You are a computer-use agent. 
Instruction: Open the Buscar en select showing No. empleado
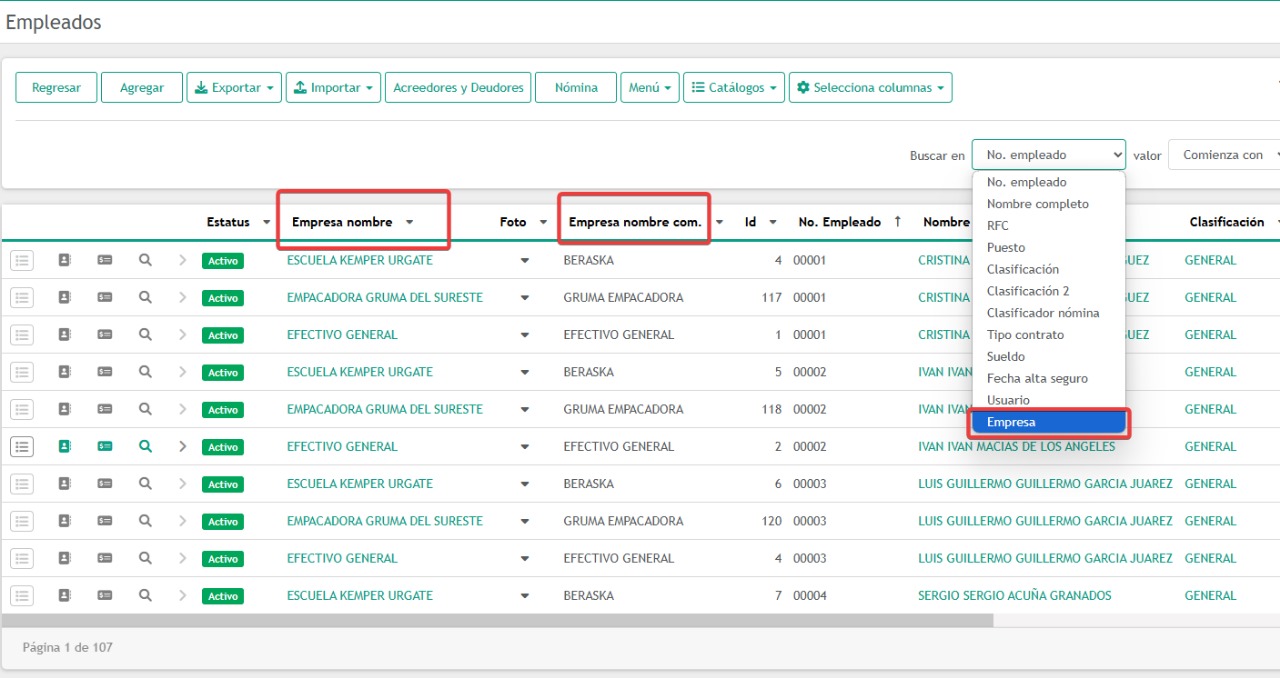coord(1049,155)
